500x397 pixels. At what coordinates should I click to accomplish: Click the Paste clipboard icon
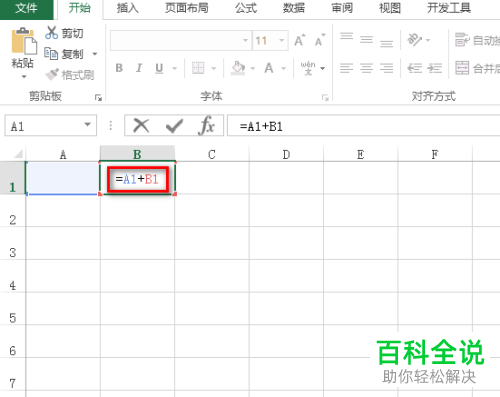(24, 41)
